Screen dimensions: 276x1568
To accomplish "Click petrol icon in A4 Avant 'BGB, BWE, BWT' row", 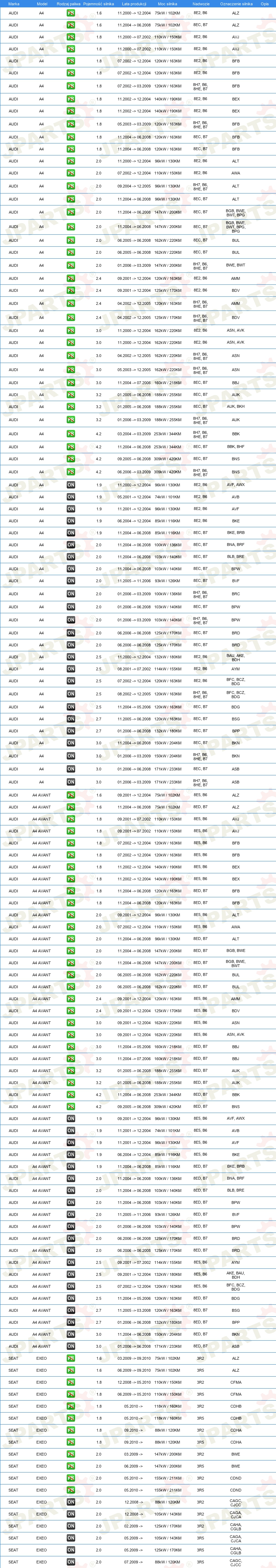I will [71, 963].
